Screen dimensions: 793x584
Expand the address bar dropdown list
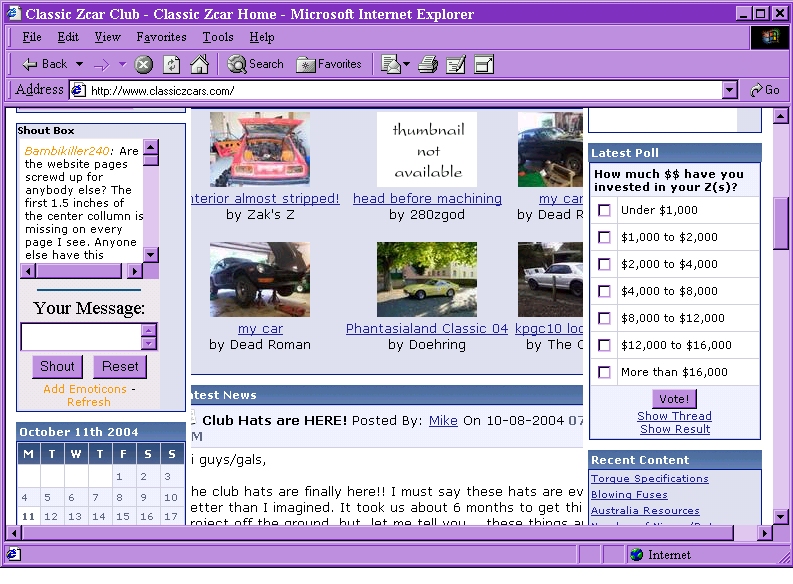pyautogui.click(x=729, y=91)
